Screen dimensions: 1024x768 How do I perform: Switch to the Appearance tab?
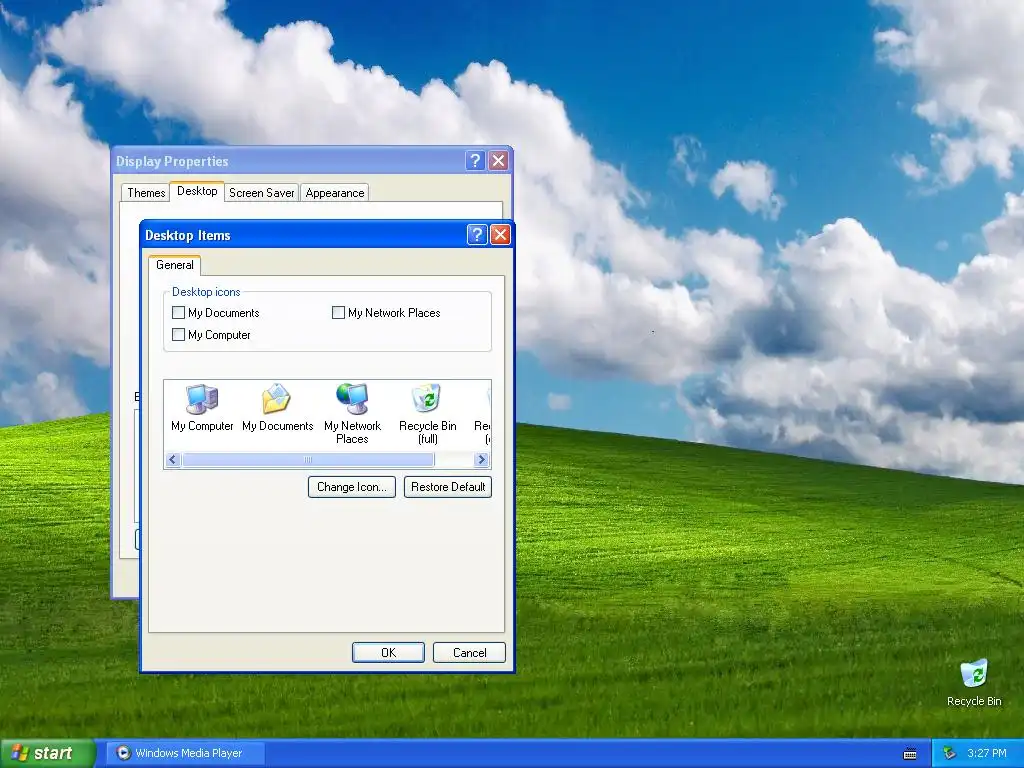(335, 193)
